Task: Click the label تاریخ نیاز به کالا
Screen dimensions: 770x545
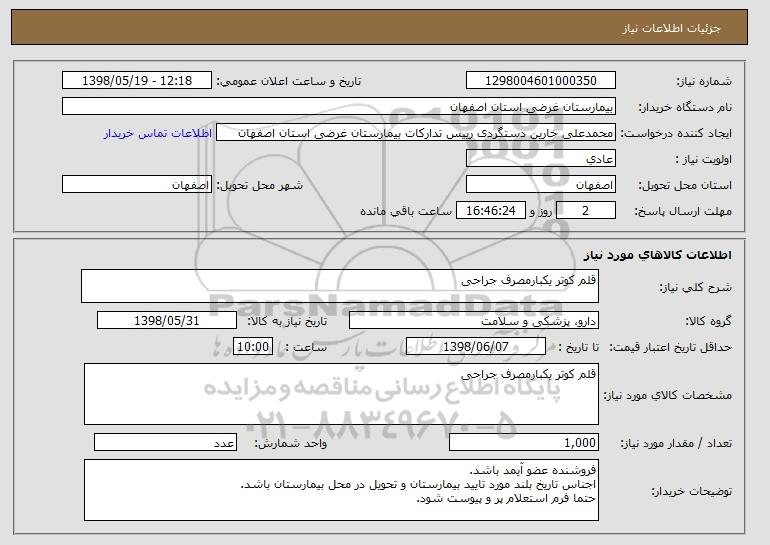Action: 287,322
